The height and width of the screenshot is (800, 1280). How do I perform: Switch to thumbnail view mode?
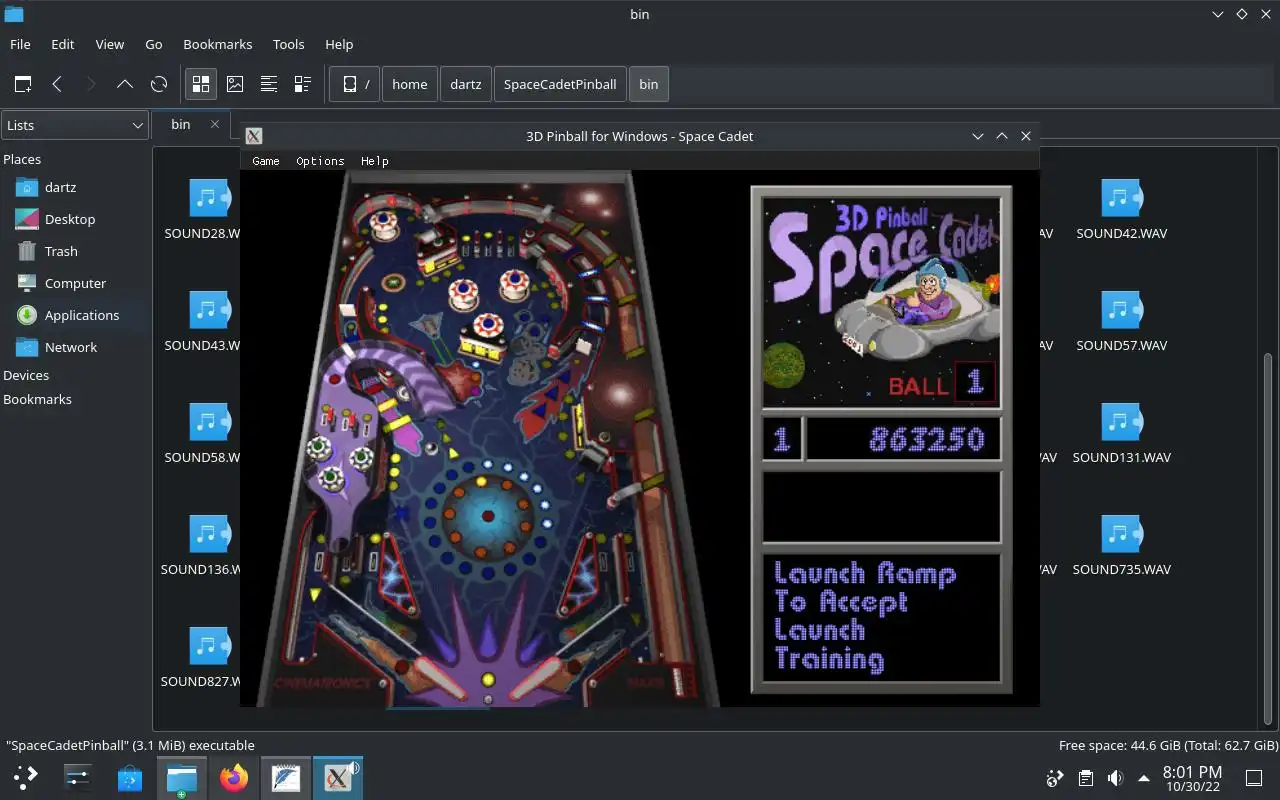pos(235,84)
